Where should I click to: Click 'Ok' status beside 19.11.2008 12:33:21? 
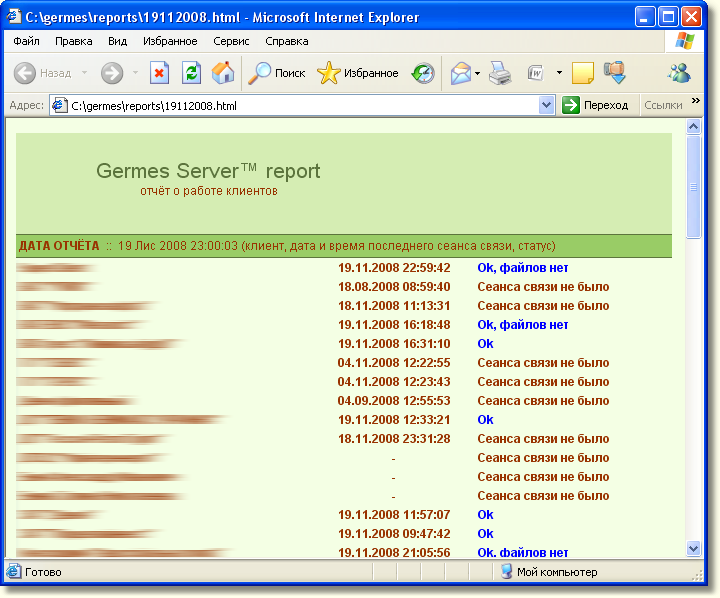point(485,420)
